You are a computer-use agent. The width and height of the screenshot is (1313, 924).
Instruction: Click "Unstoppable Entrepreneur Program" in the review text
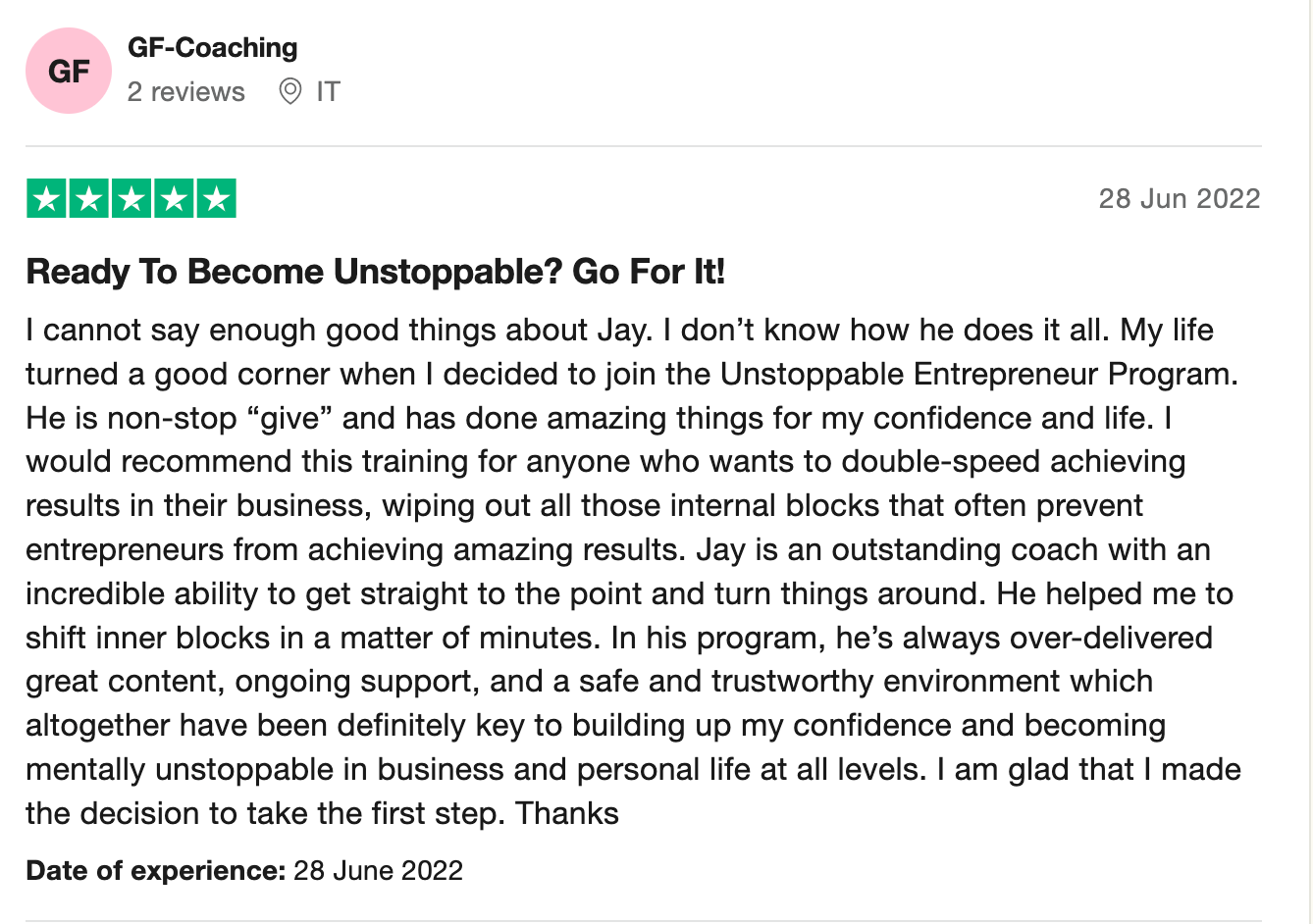point(979,374)
